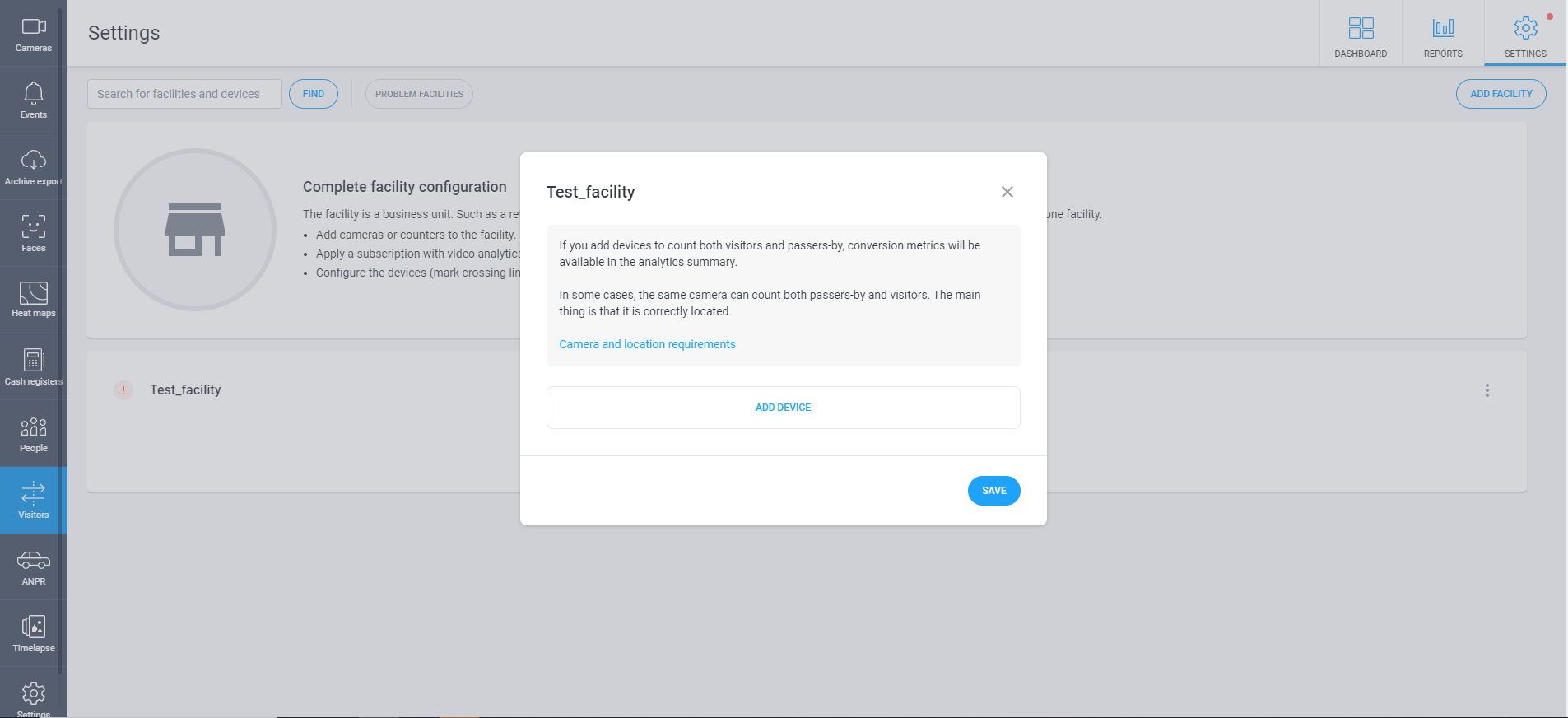
Task: Open the Settings tab at top right
Action: [1525, 34]
